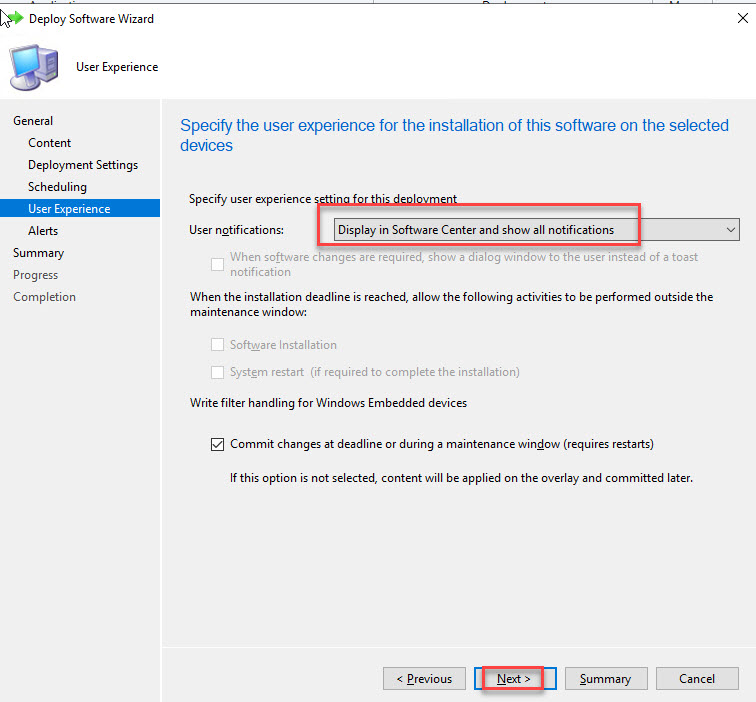Cancel the deployment wizard
Image resolution: width=756 pixels, height=702 pixels.
[x=697, y=679]
